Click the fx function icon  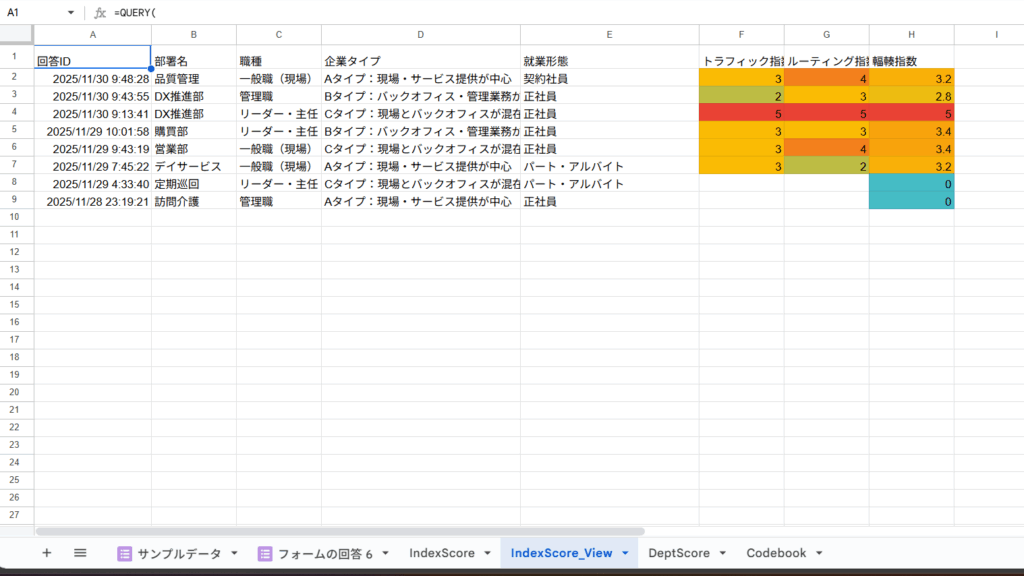(100, 12)
